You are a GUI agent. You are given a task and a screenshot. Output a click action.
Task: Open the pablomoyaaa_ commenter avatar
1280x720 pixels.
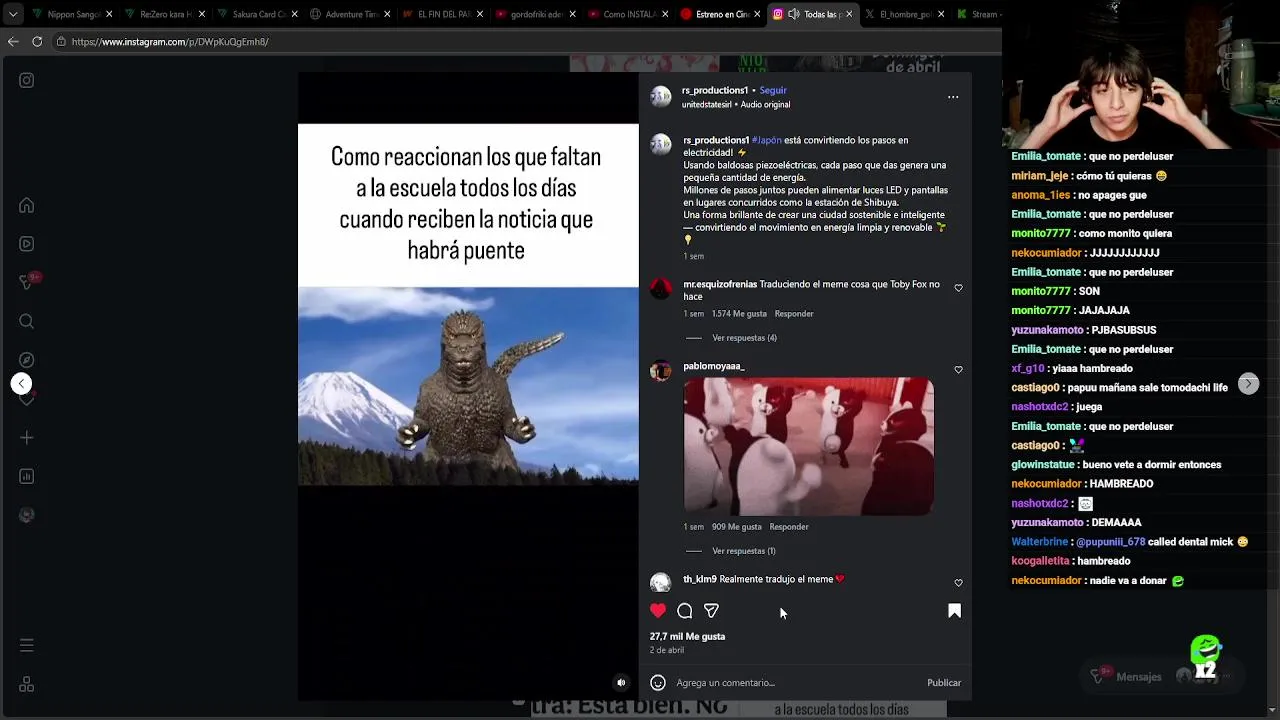click(661, 372)
